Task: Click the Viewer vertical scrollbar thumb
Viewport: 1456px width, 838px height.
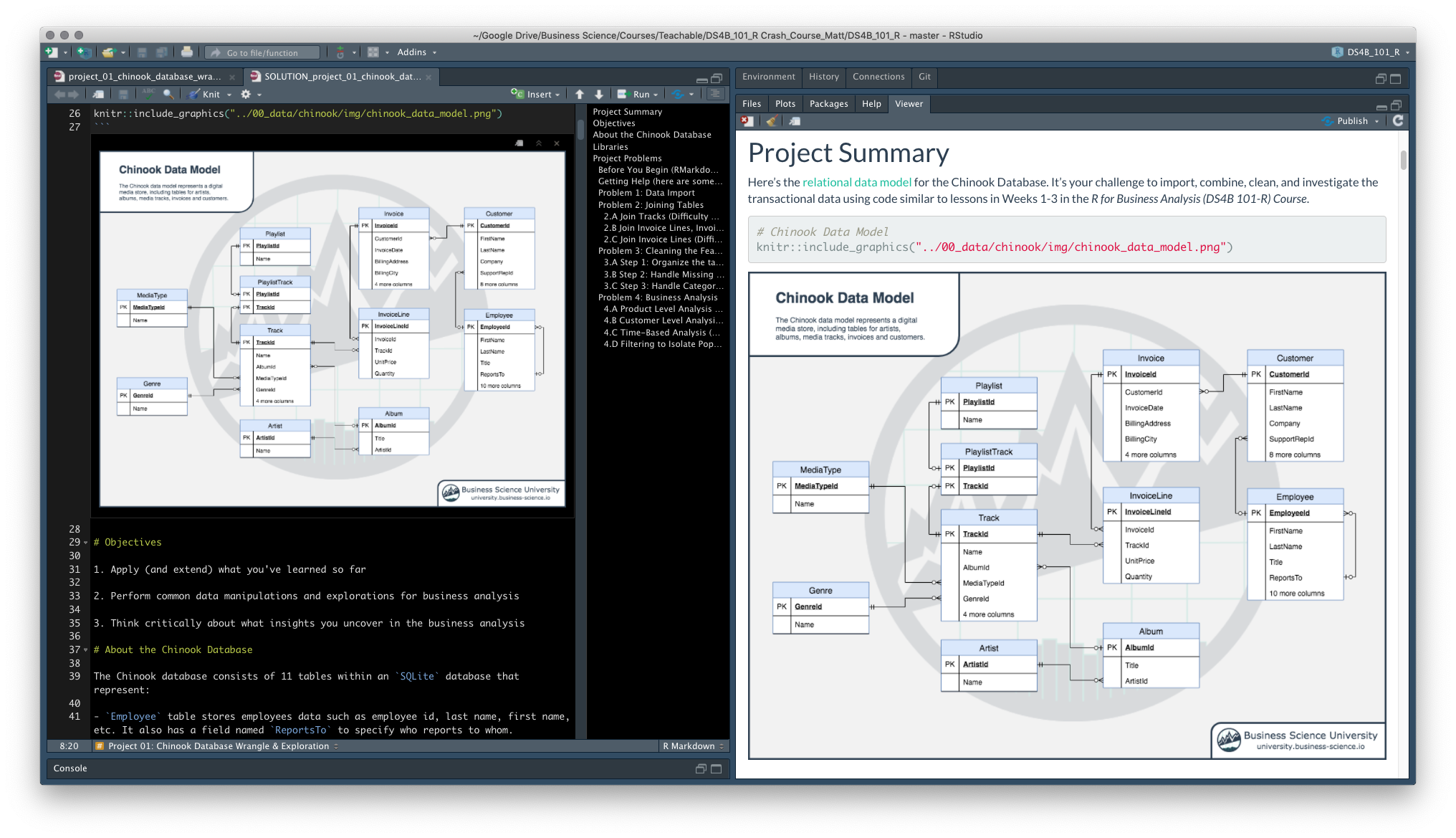Action: coord(1403,160)
